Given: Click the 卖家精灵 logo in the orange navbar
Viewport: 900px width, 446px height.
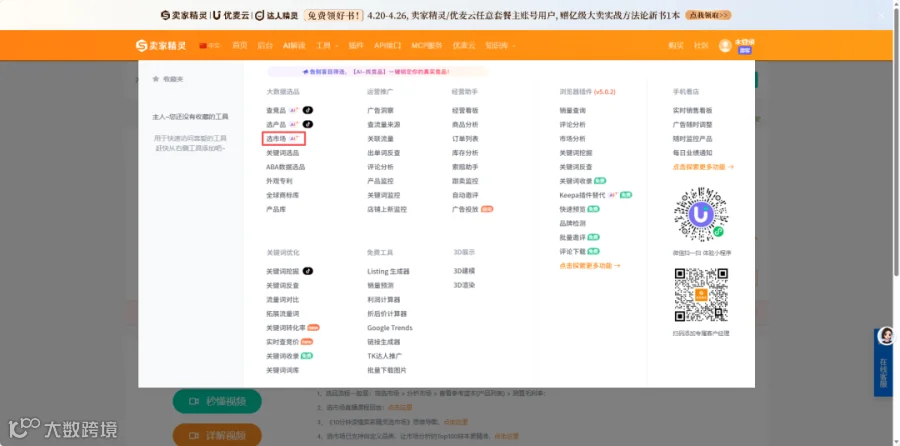Looking at the screenshot, I should pos(161,45).
